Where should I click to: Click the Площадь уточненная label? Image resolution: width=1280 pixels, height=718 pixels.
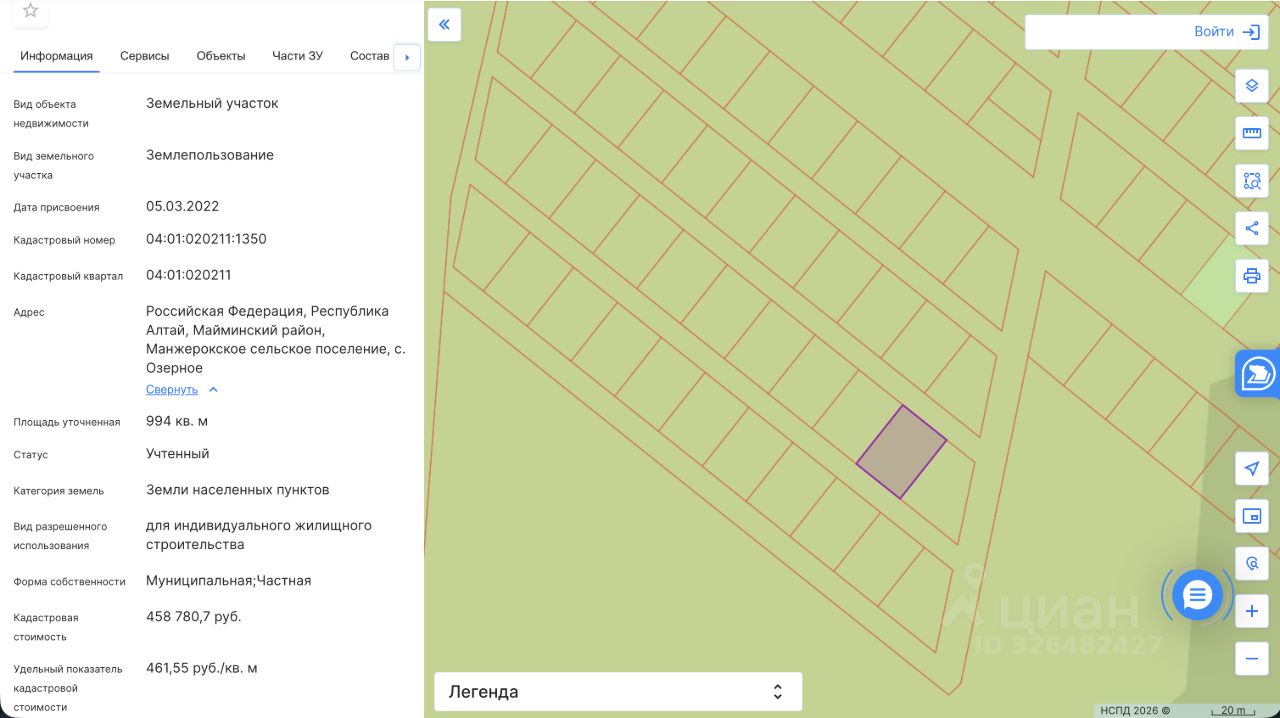point(67,422)
